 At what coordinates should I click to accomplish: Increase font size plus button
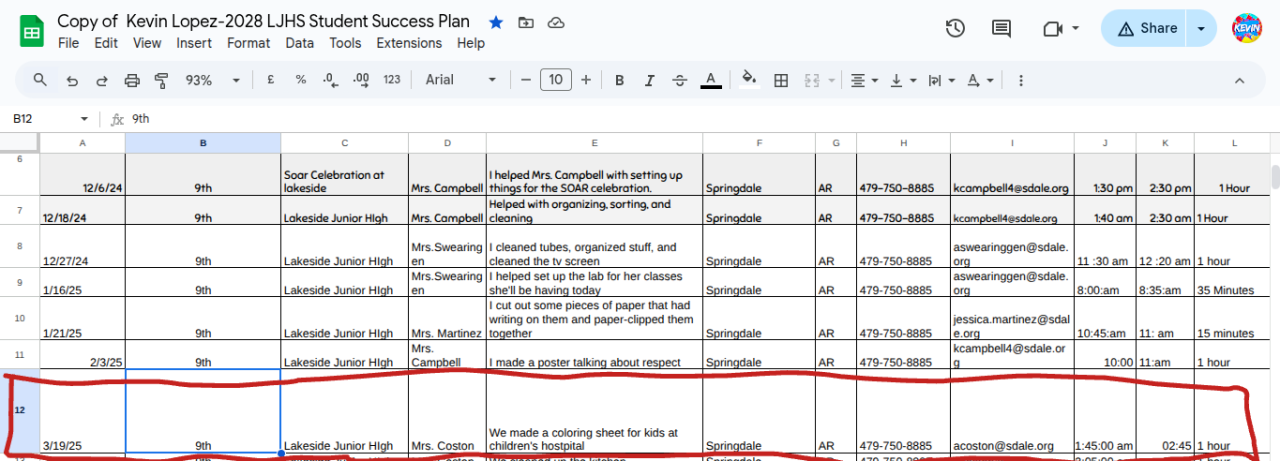tap(586, 80)
